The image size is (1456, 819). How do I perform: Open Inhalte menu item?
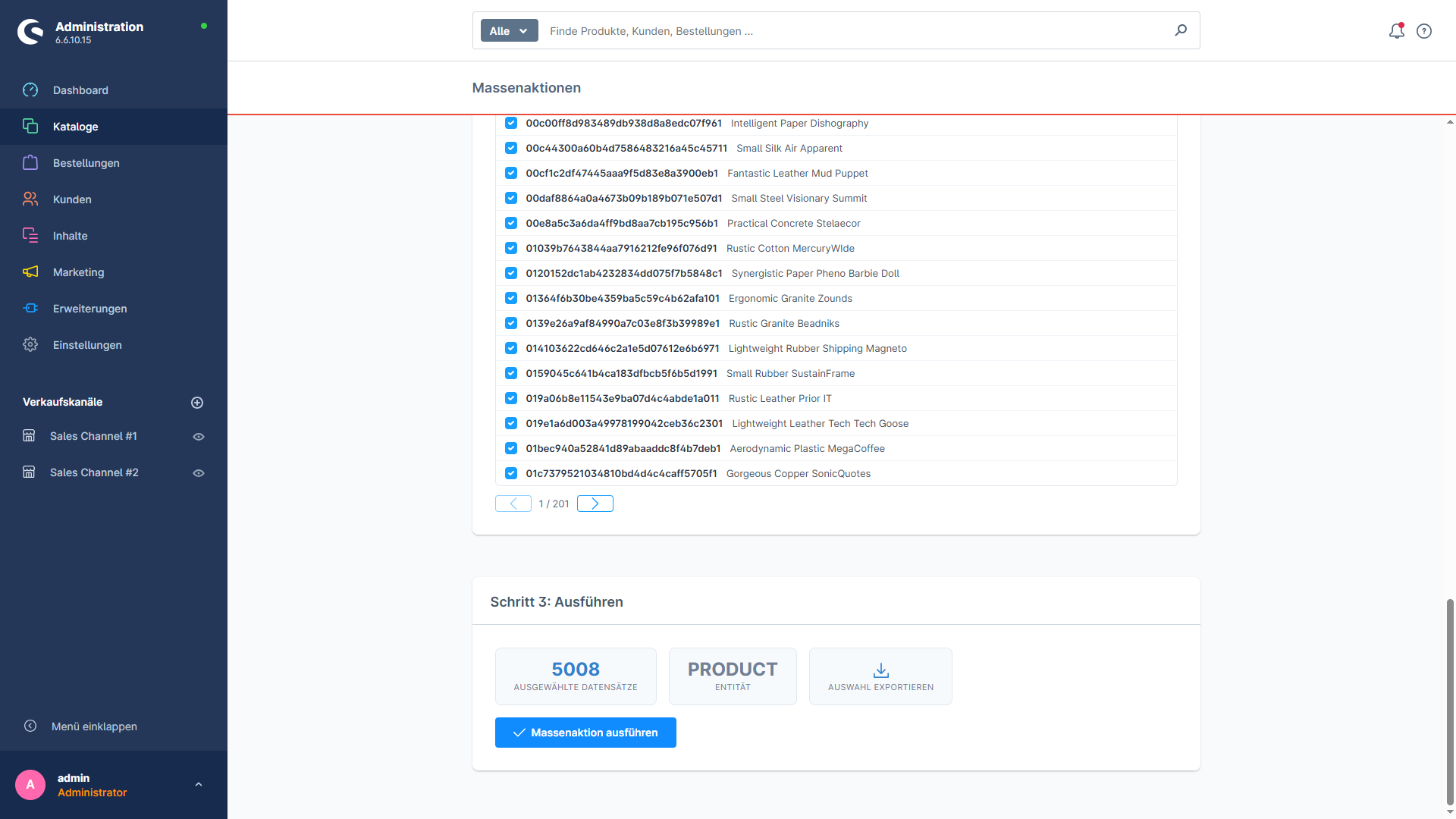(x=114, y=236)
